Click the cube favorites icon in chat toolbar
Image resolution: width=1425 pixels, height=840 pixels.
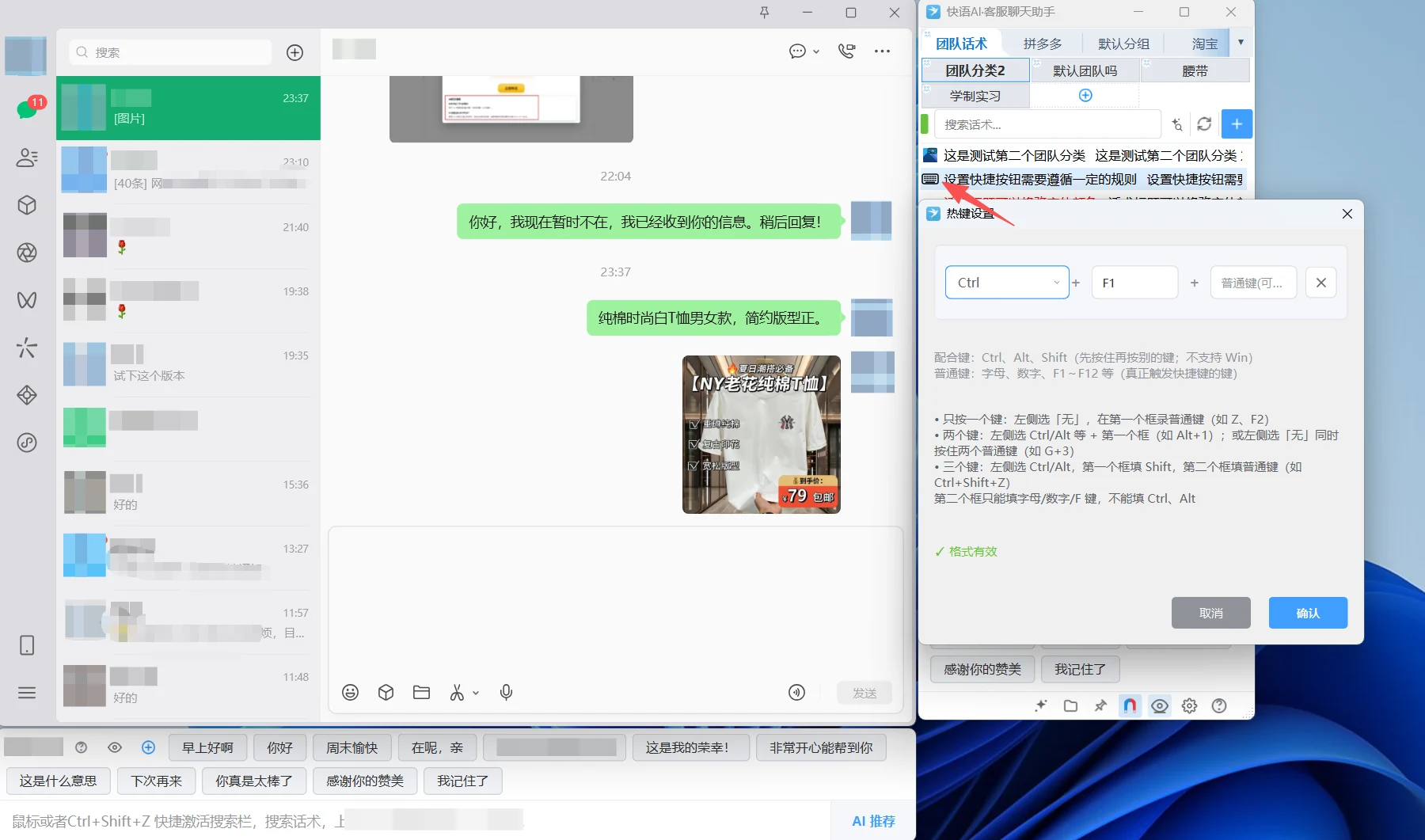pyautogui.click(x=386, y=693)
